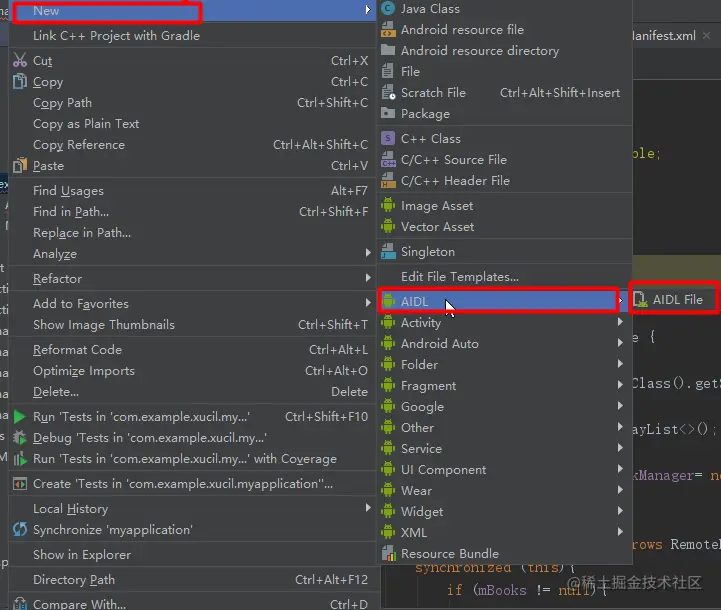Click the Paste icon
The image size is (721, 610).
tap(20, 165)
